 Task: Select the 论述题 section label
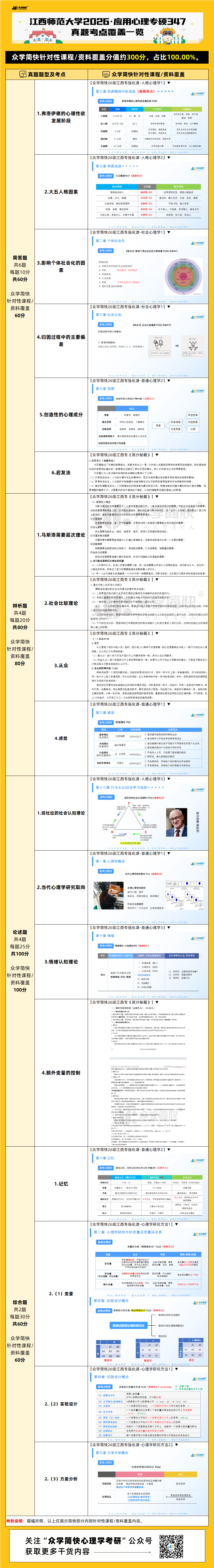[20, 931]
